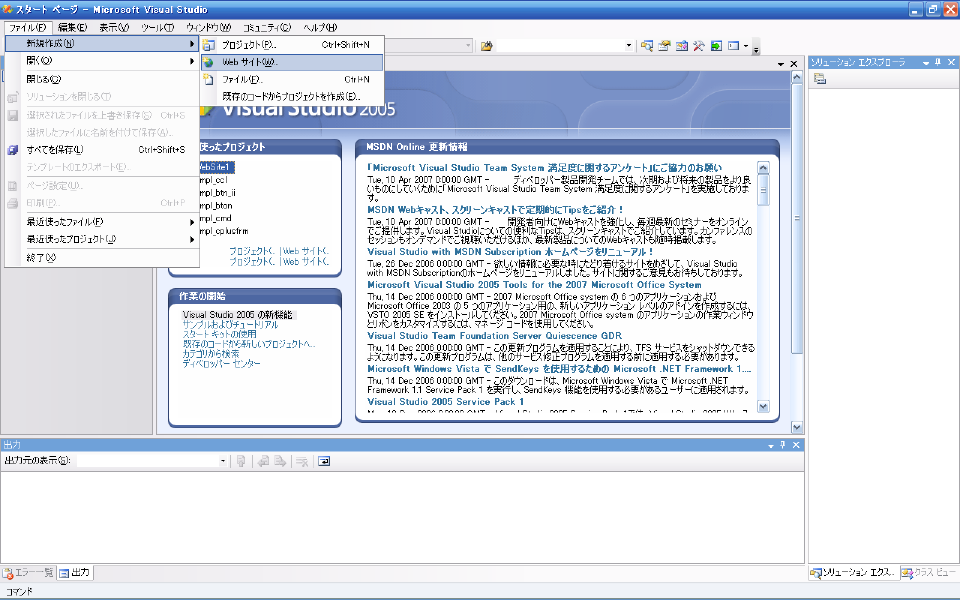Open サンプルおよびチュートリアル link

click(x=230, y=324)
